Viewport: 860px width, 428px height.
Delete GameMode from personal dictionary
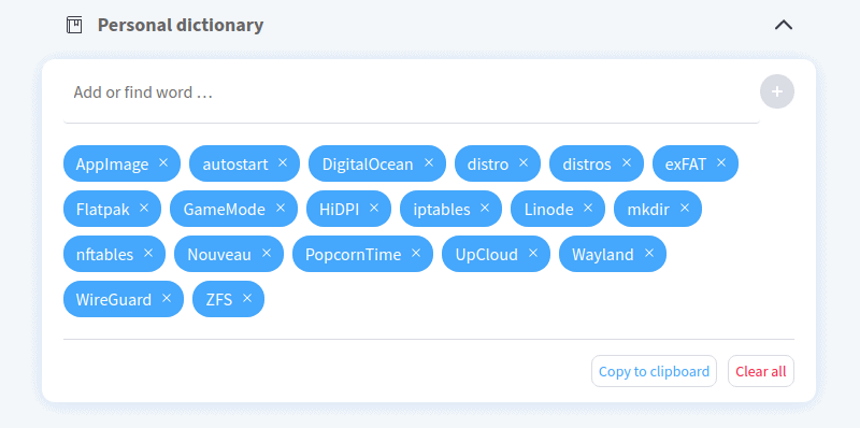coord(280,208)
